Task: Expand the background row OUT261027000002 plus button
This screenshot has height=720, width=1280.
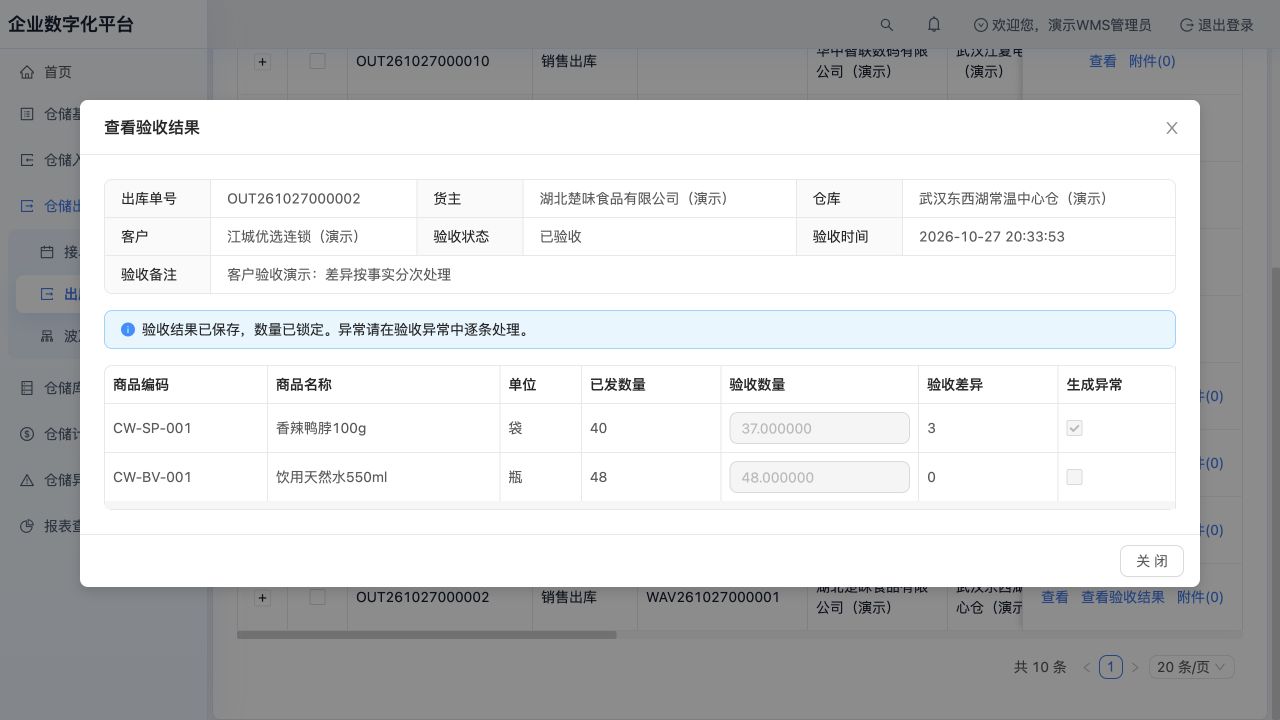Action: [263, 598]
